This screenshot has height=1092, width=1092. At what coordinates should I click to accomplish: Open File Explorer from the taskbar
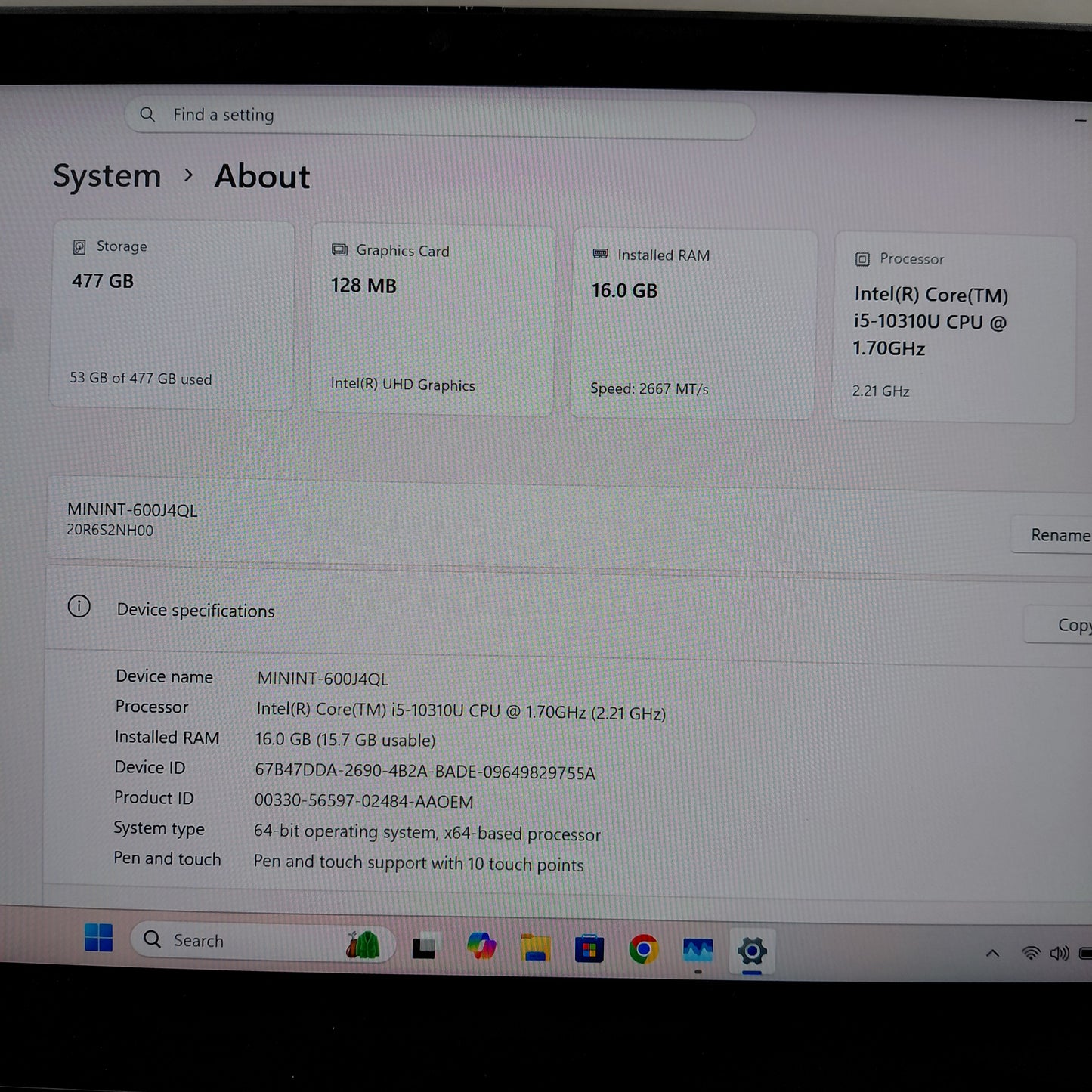point(536,948)
